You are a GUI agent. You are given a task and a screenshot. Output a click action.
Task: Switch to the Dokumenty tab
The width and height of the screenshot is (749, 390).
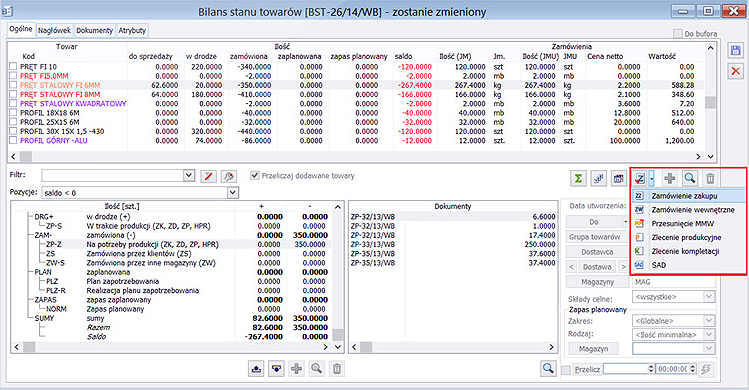tap(95, 30)
